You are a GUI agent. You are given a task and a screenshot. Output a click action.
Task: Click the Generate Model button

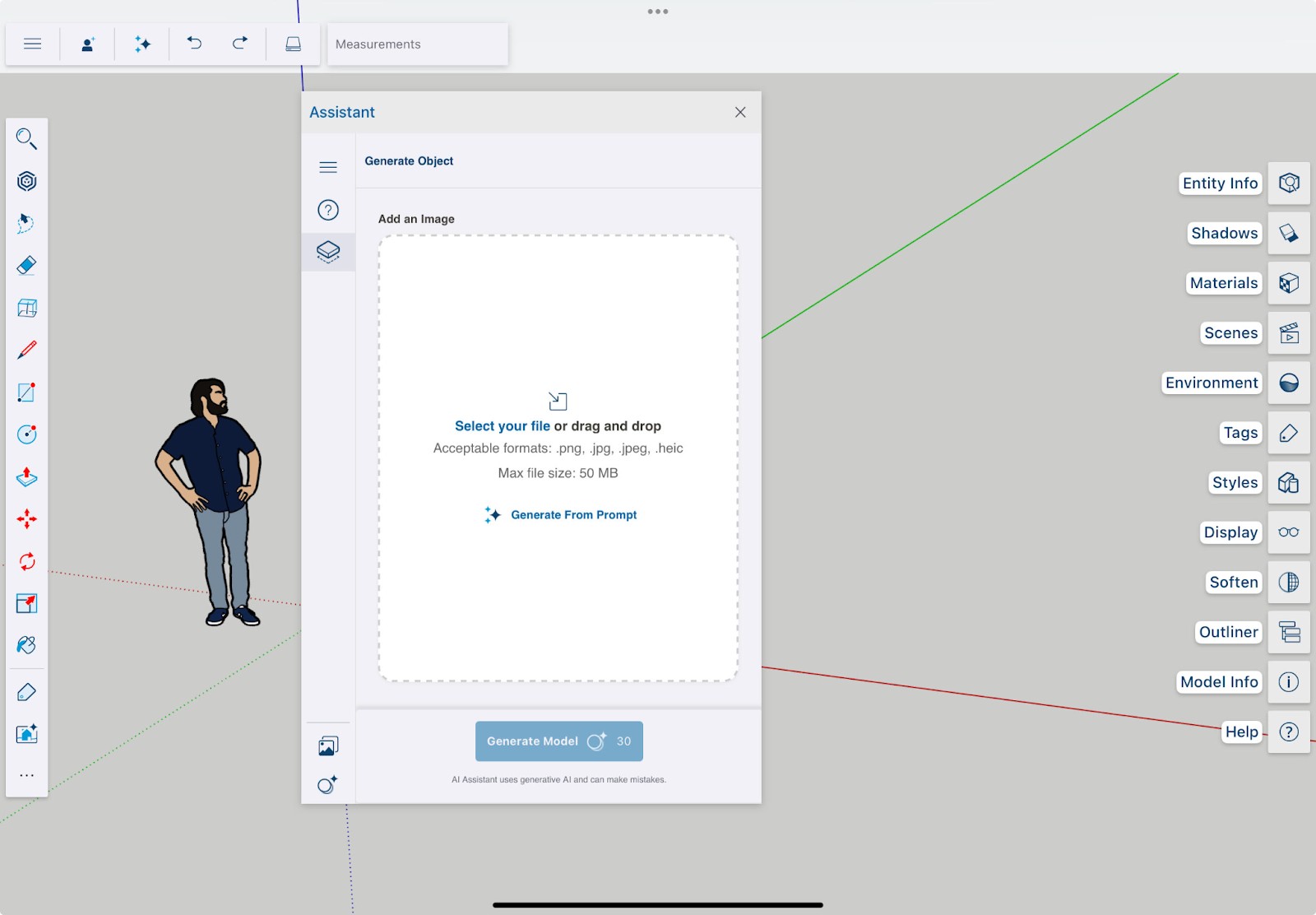[x=558, y=741]
